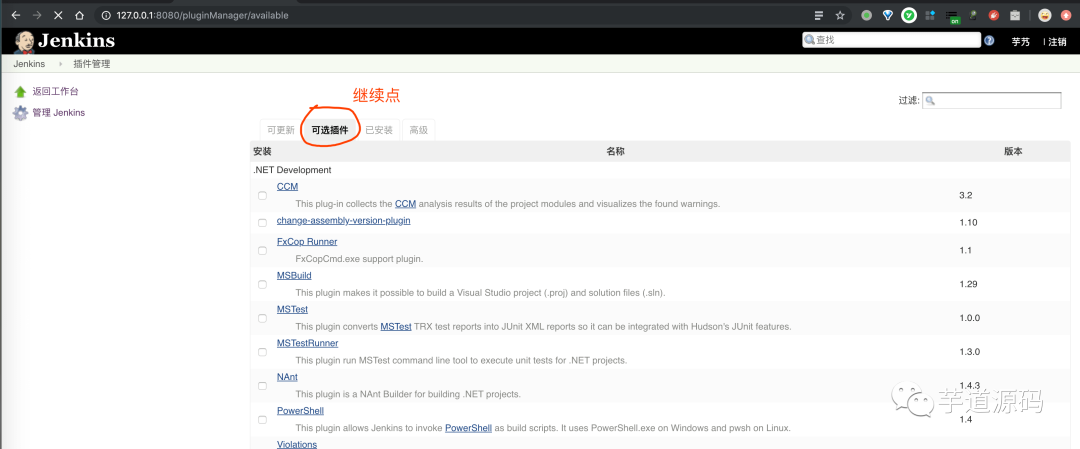Select the 可选插件 tab
The height and width of the screenshot is (449, 1080).
(330, 129)
